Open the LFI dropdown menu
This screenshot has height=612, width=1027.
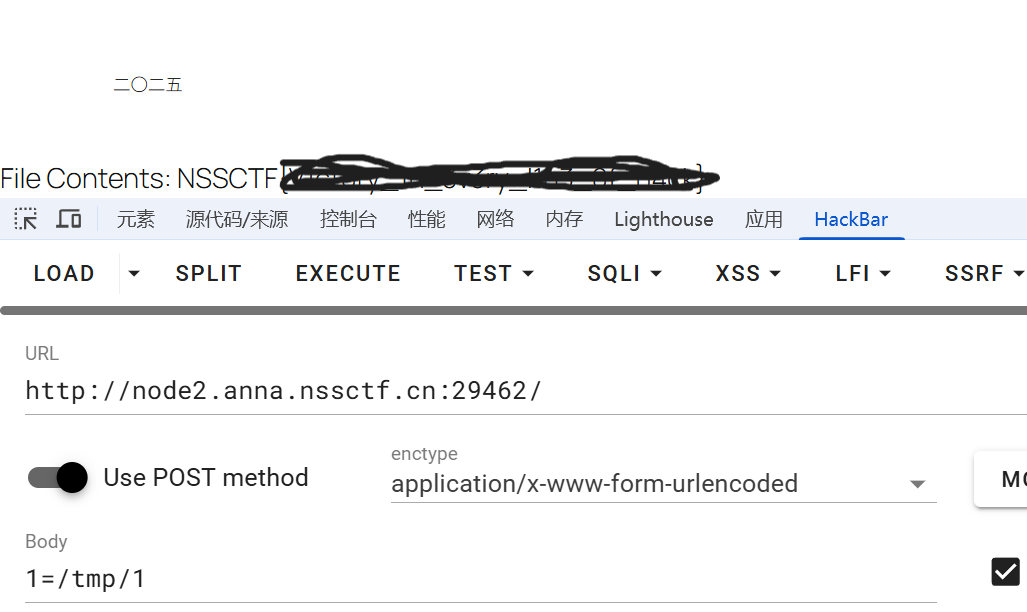(862, 273)
